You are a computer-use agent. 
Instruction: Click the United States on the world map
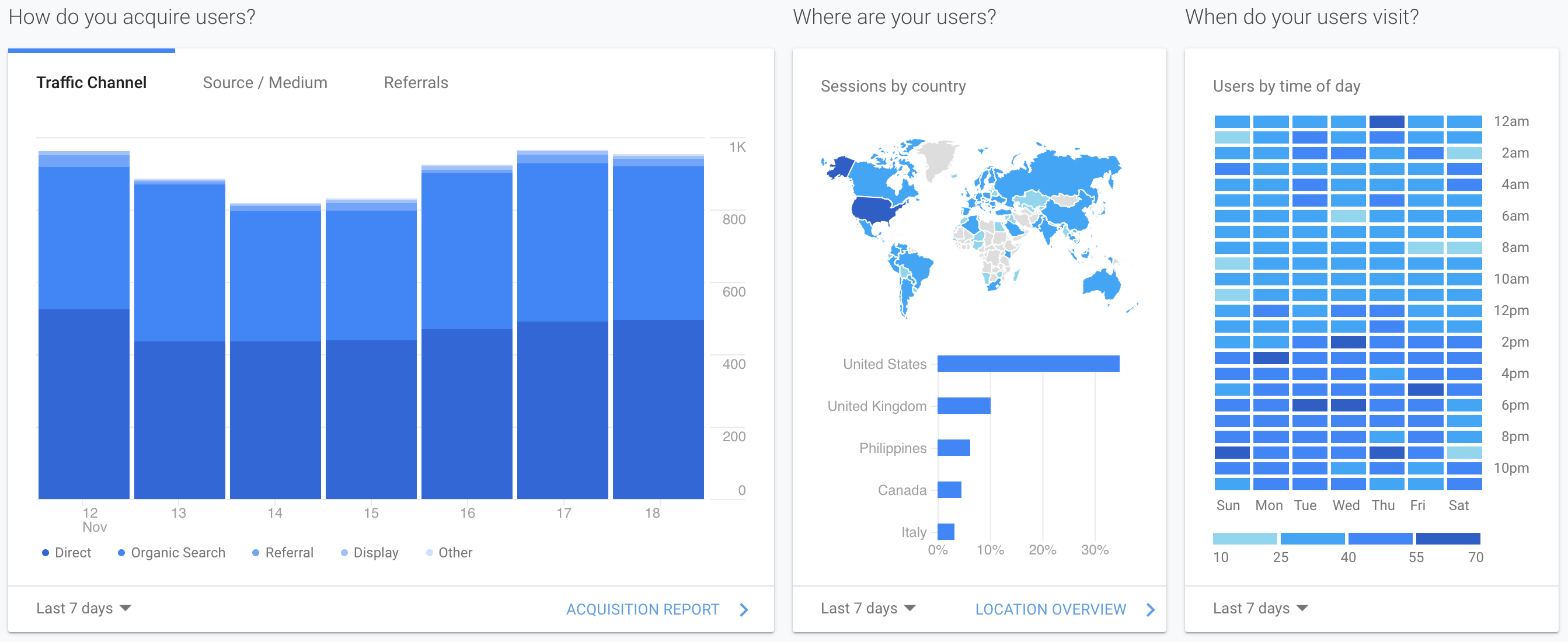[x=874, y=210]
